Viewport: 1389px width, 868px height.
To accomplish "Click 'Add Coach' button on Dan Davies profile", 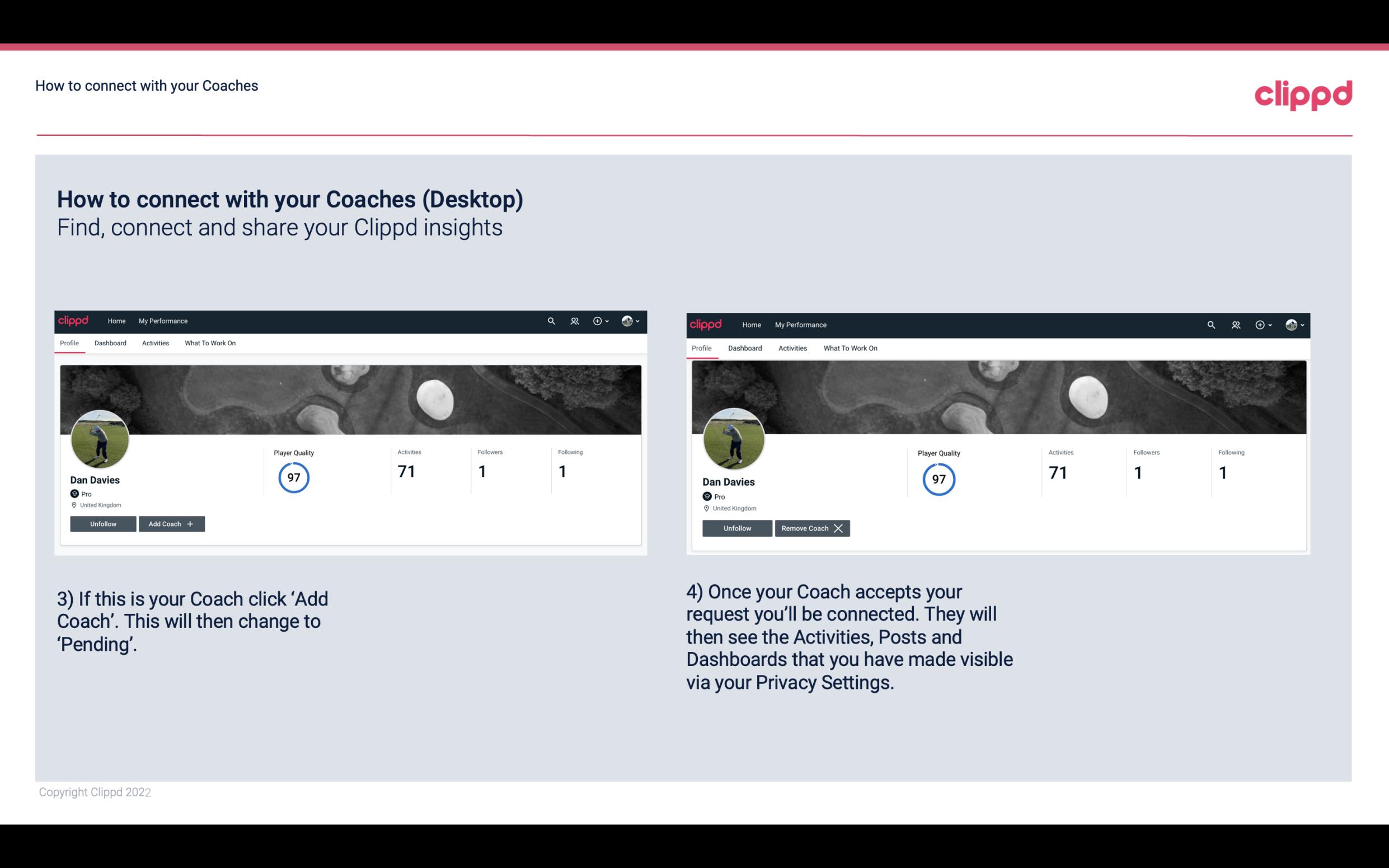I will (170, 523).
